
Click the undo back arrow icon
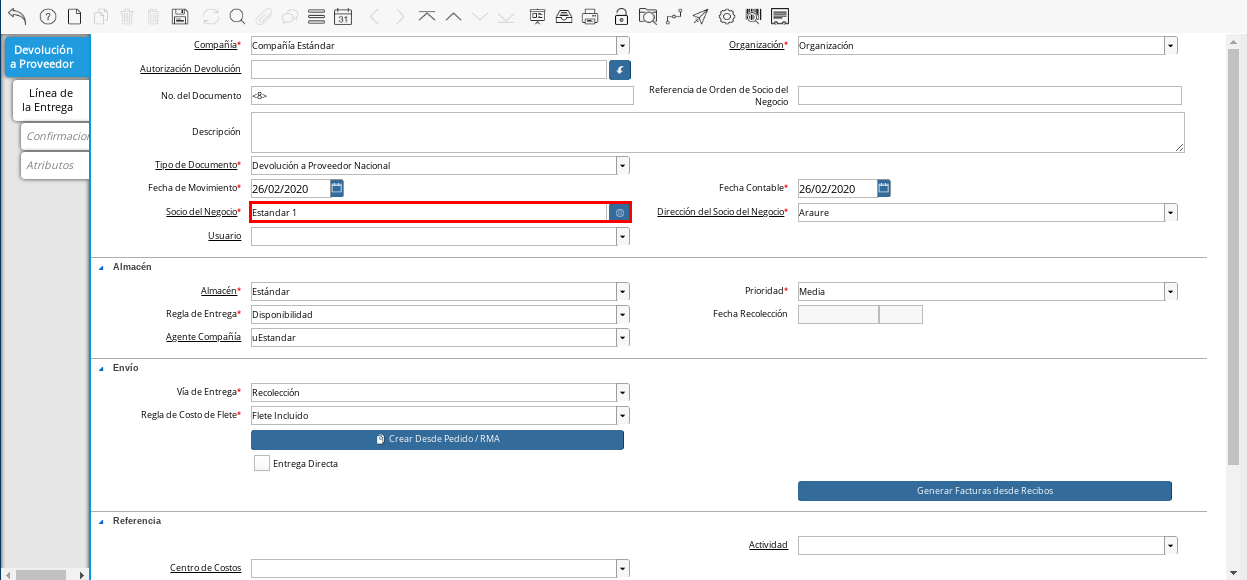point(17,16)
